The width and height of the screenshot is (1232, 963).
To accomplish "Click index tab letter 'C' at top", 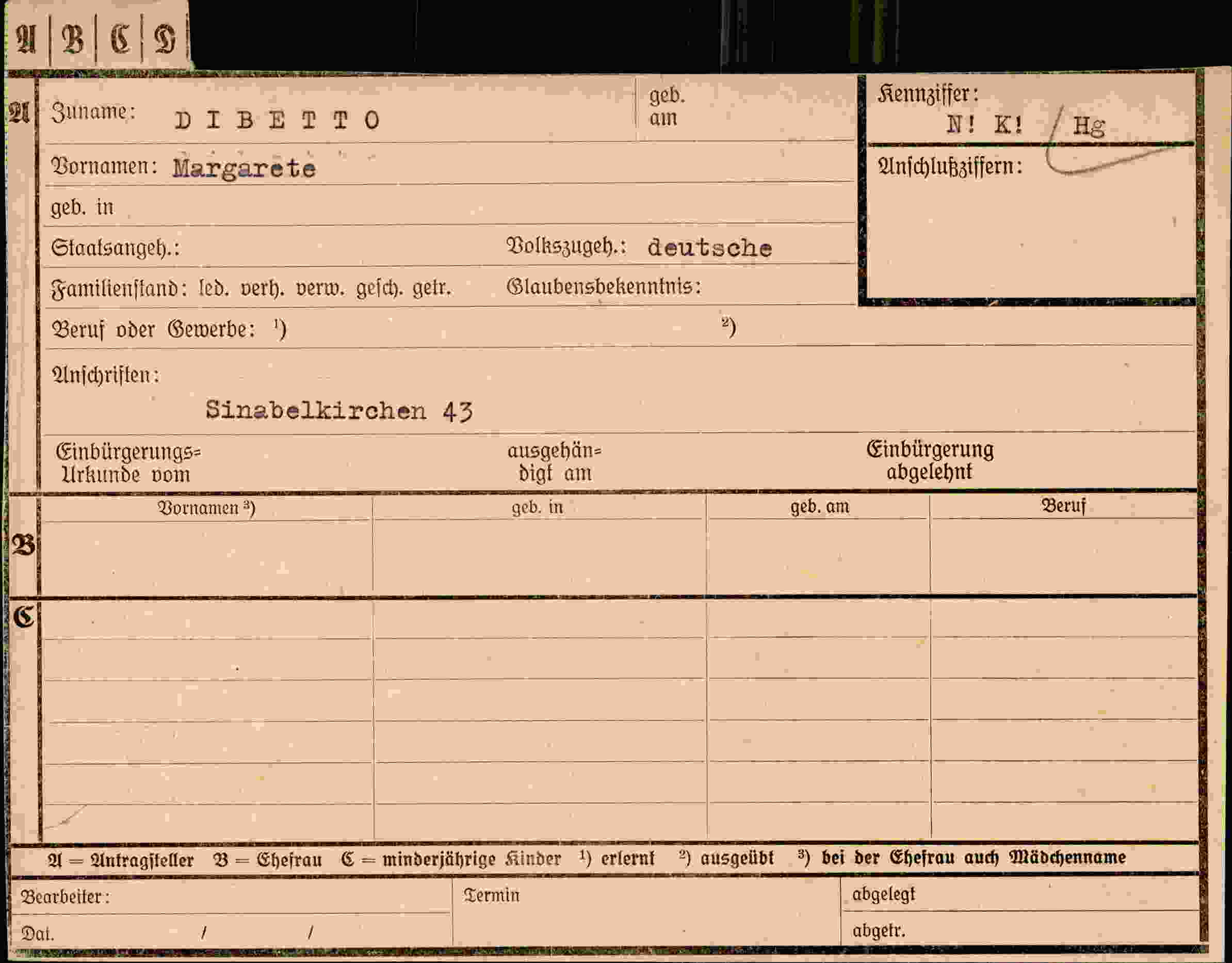I will pyautogui.click(x=120, y=39).
